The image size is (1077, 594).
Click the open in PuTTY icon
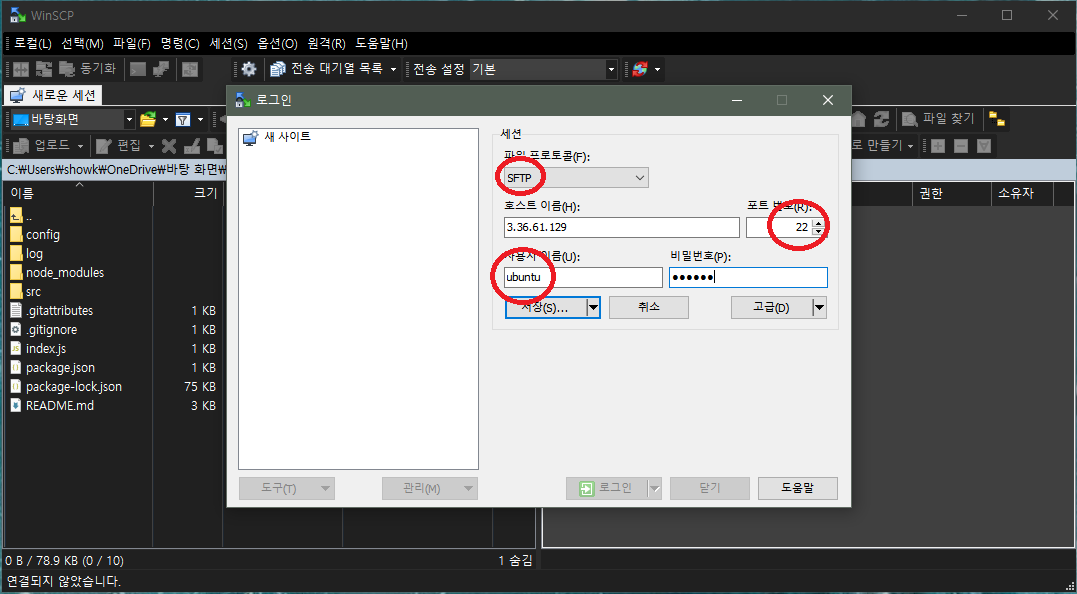pos(161,69)
